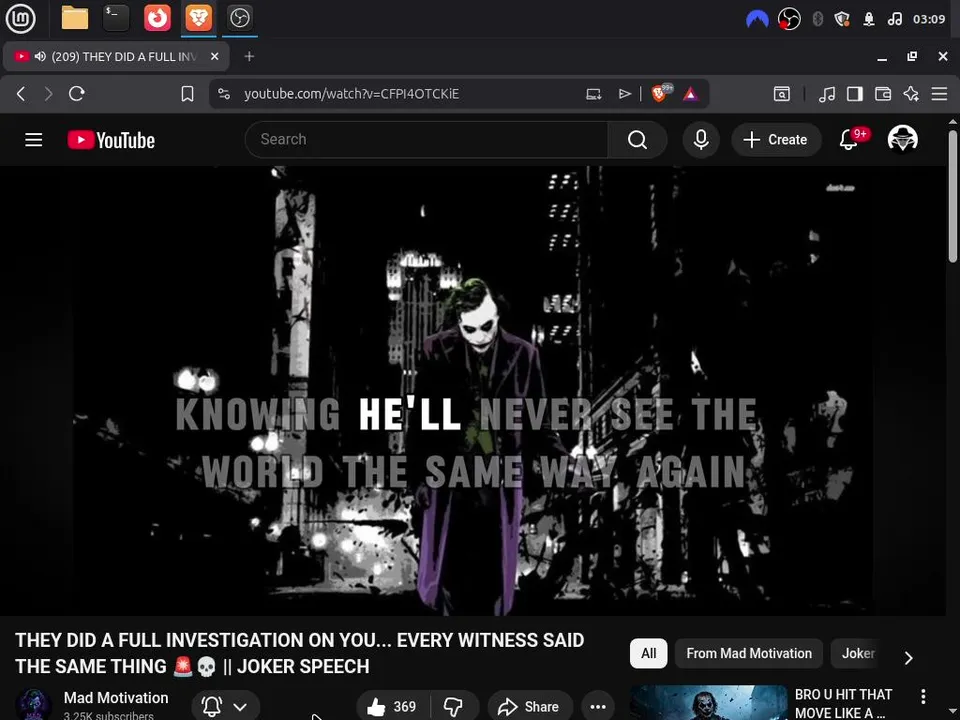
Task: Open options for suggested video
Action: [923, 696]
